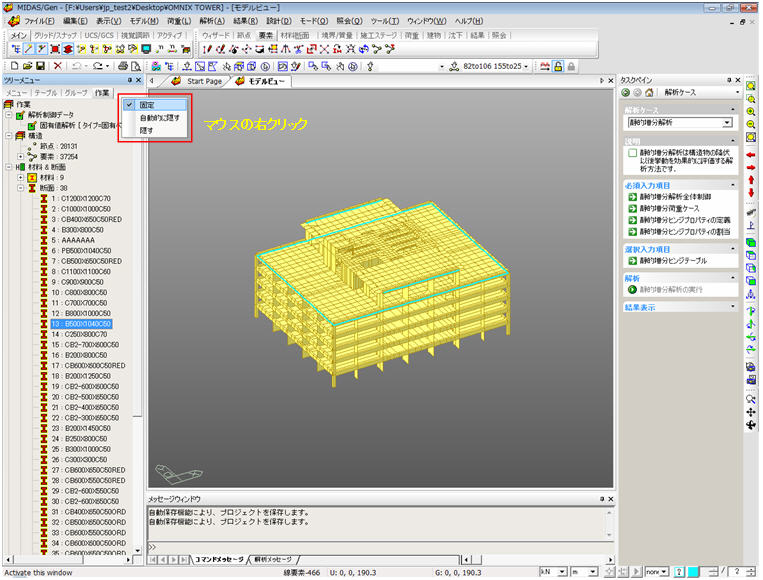The image size is (763, 580).
Task: Click the monitor display icon in main toolbar
Action: click(x=146, y=49)
